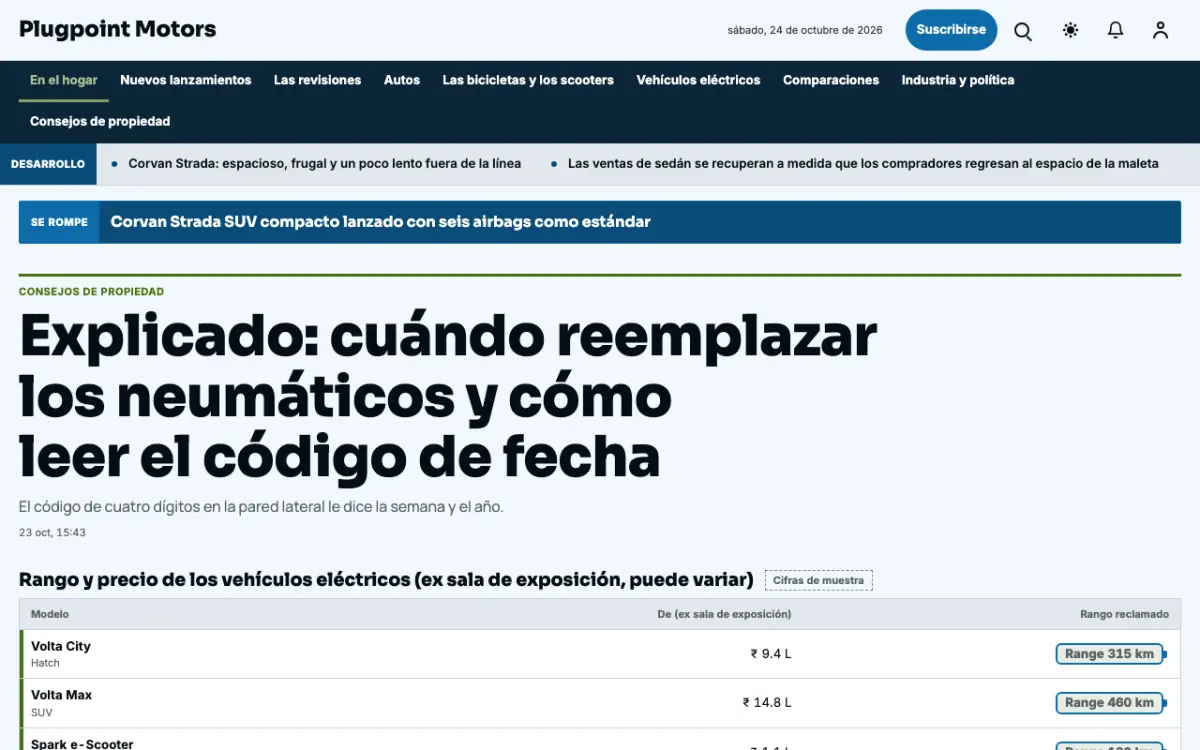Open Industria y política section
The height and width of the screenshot is (750, 1200).
[958, 80]
